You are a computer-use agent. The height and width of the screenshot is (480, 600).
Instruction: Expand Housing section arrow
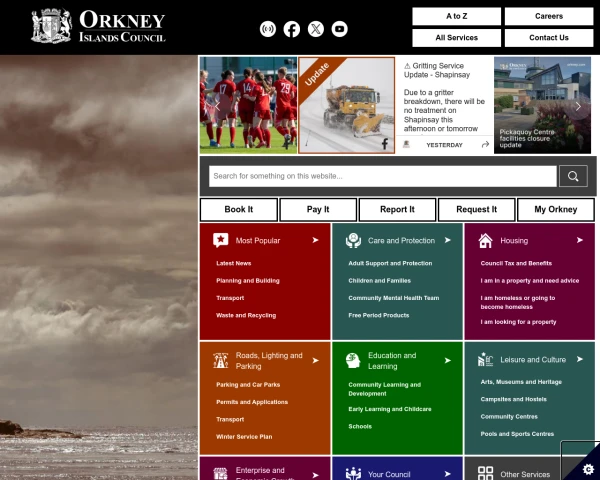(580, 240)
